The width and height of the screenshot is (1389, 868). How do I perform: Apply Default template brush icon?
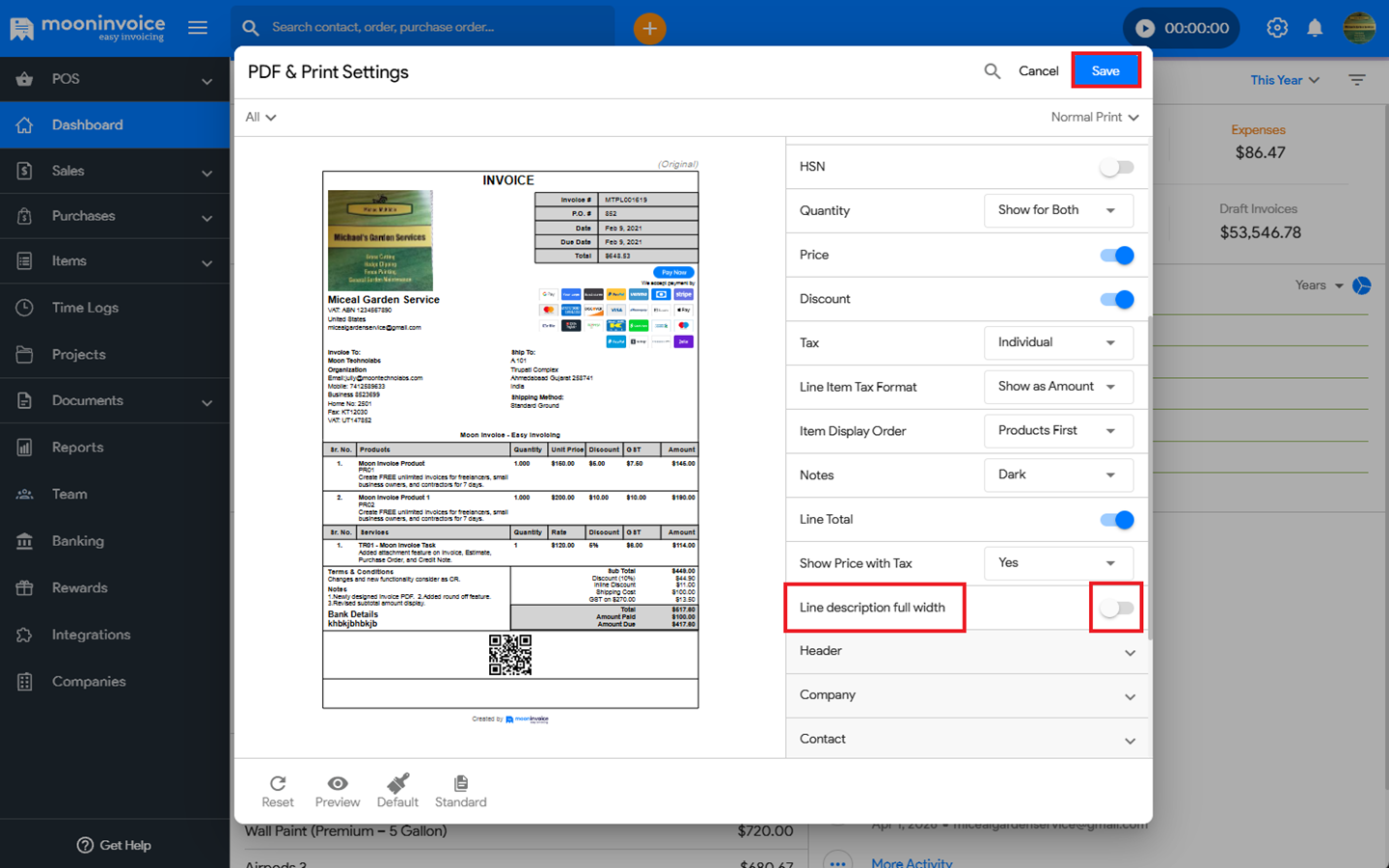pos(397,790)
